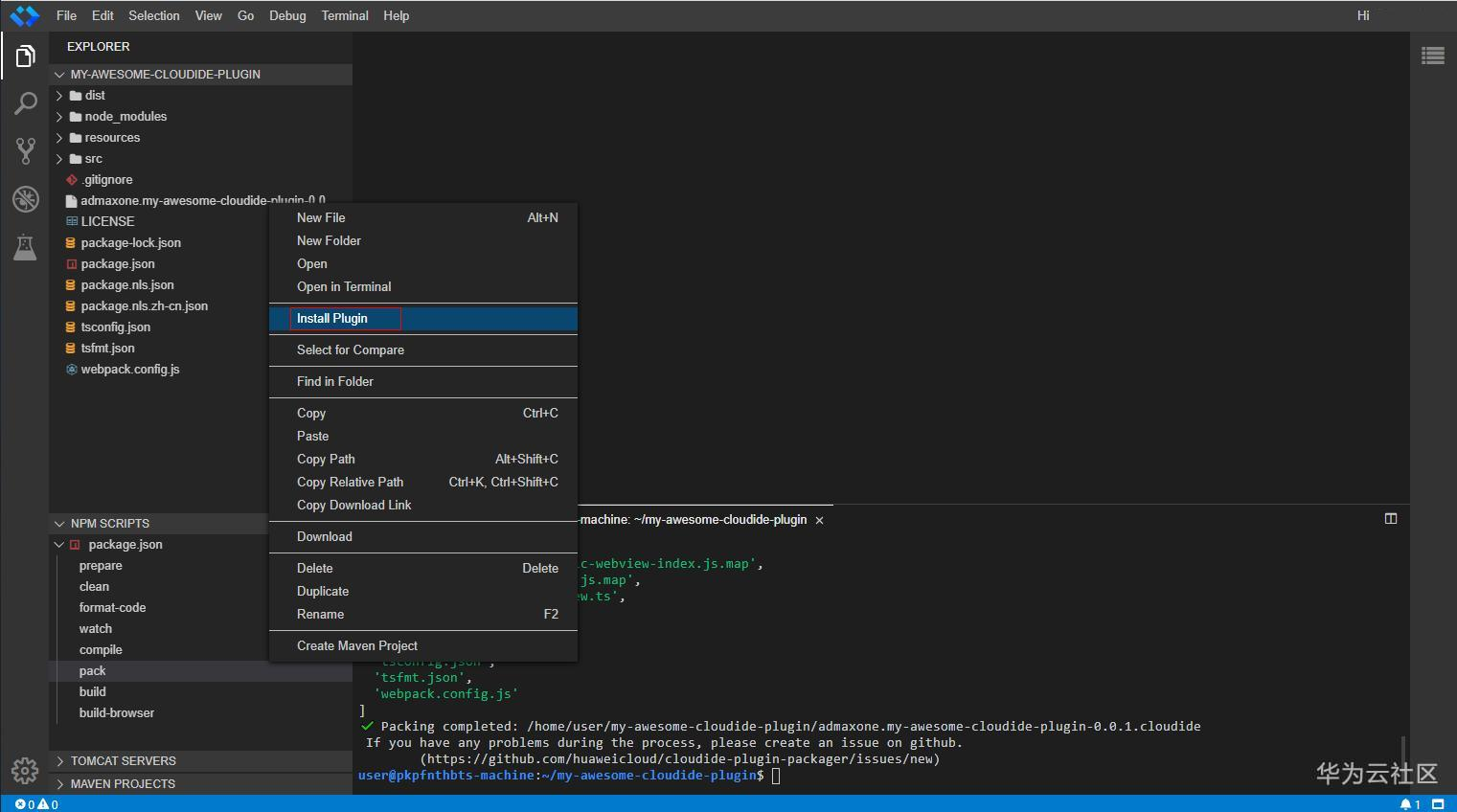Open the Debug view icon
This screenshot has height=812, width=1457.
click(25, 199)
